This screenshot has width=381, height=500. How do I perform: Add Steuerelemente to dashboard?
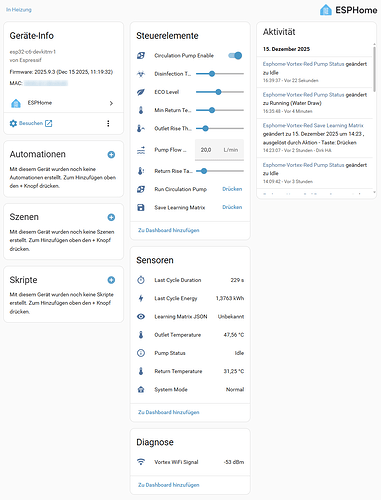(x=169, y=230)
